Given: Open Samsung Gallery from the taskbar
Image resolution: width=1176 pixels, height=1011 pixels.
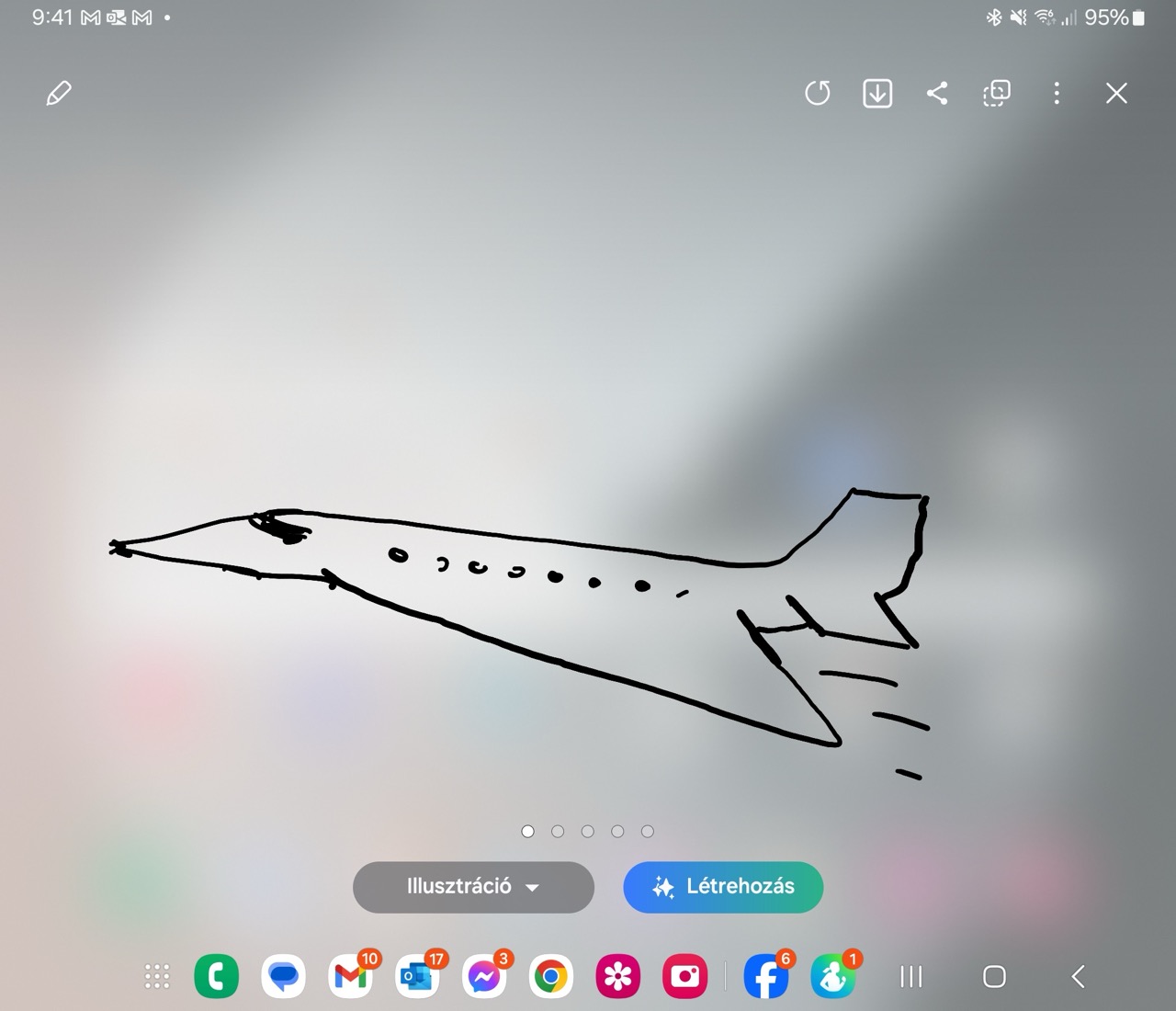Looking at the screenshot, I should (617, 976).
